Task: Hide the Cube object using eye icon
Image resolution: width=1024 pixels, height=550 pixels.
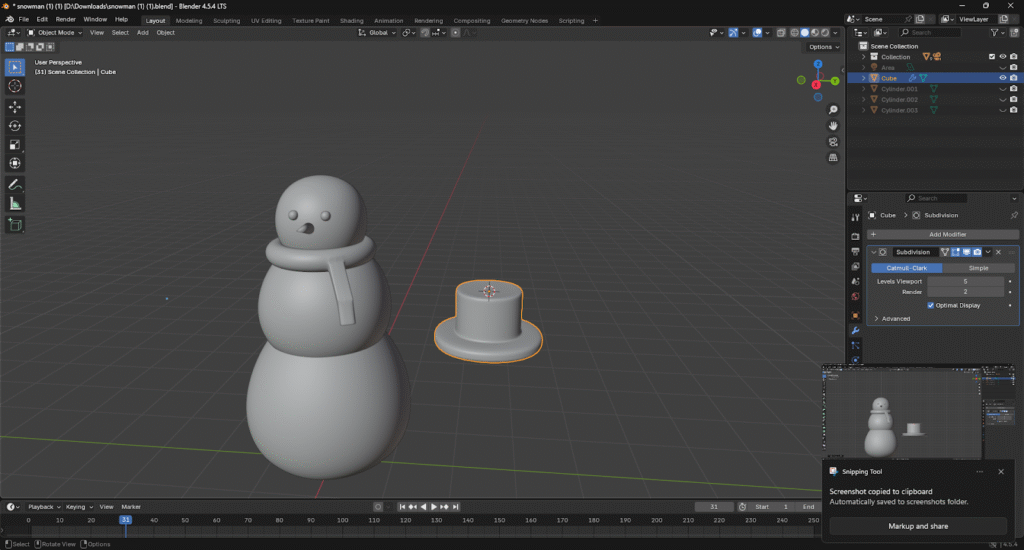Action: point(1002,78)
